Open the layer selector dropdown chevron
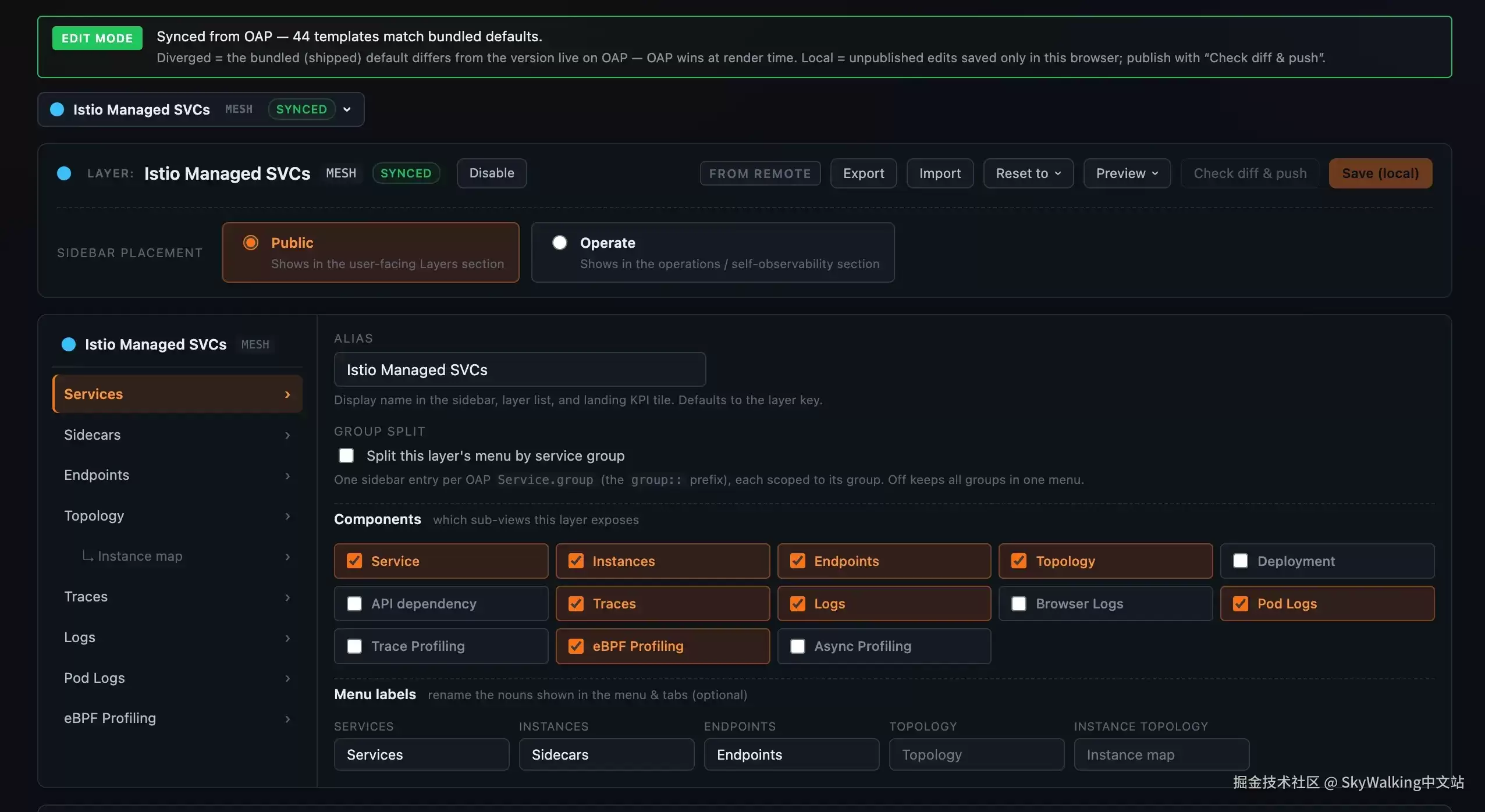The height and width of the screenshot is (812, 1485). (347, 109)
